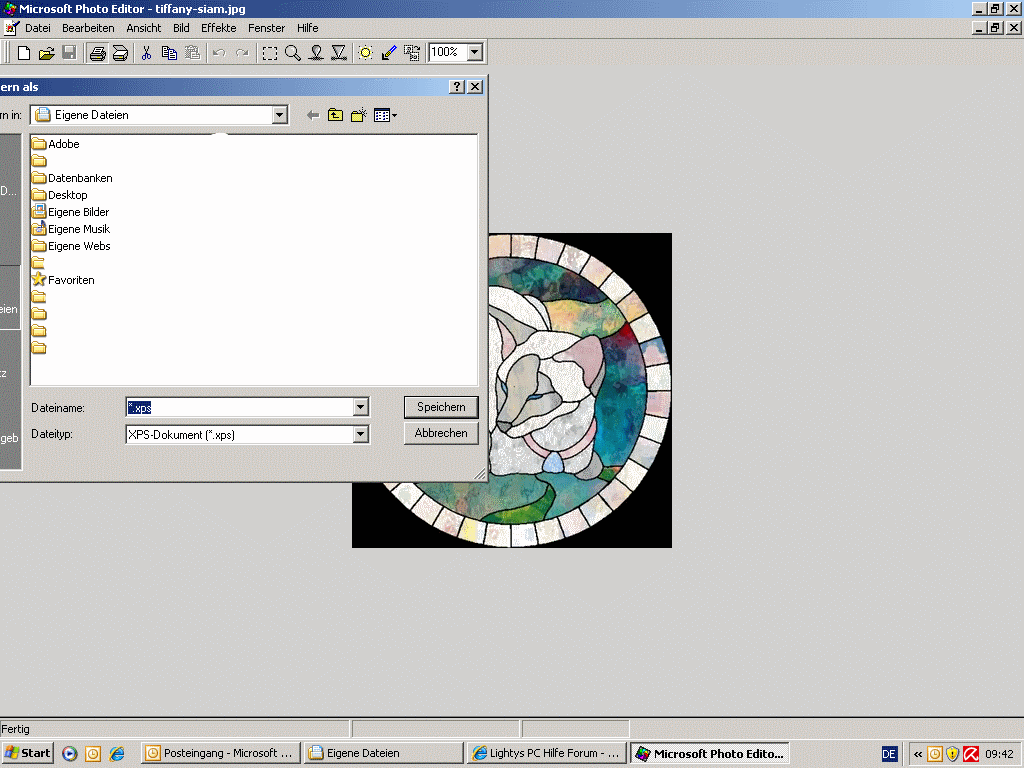Click the Rotate image toolbar icon
The height and width of the screenshot is (768, 1024).
tap(411, 53)
